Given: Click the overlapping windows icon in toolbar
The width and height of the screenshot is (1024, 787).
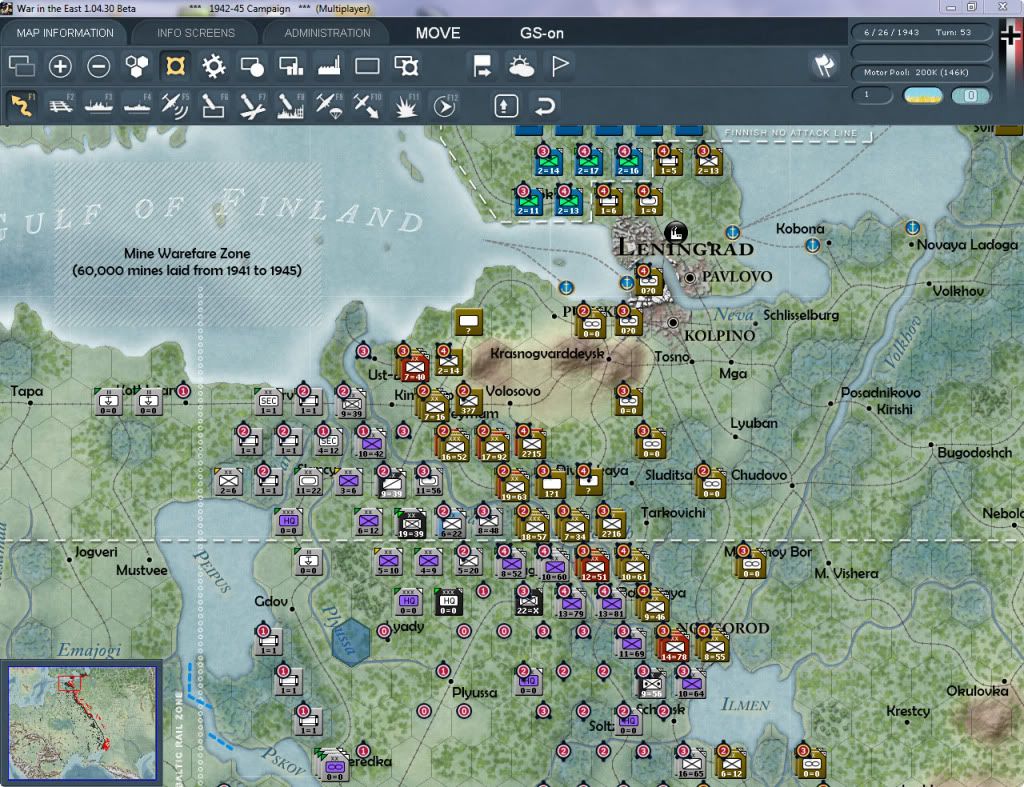Looking at the screenshot, I should [22, 66].
